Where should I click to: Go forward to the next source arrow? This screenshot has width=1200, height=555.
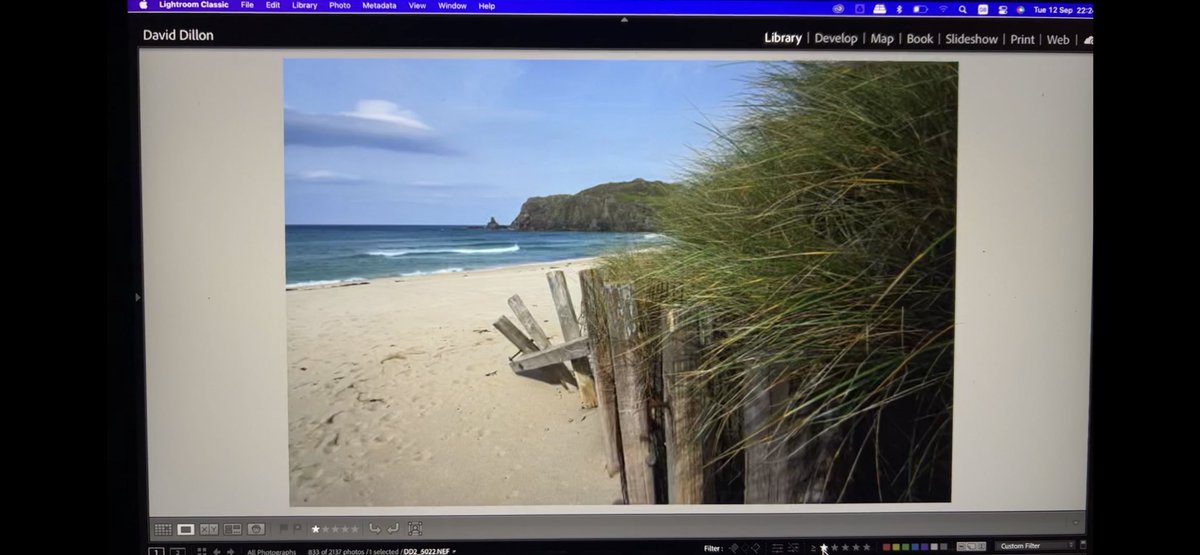click(x=230, y=551)
